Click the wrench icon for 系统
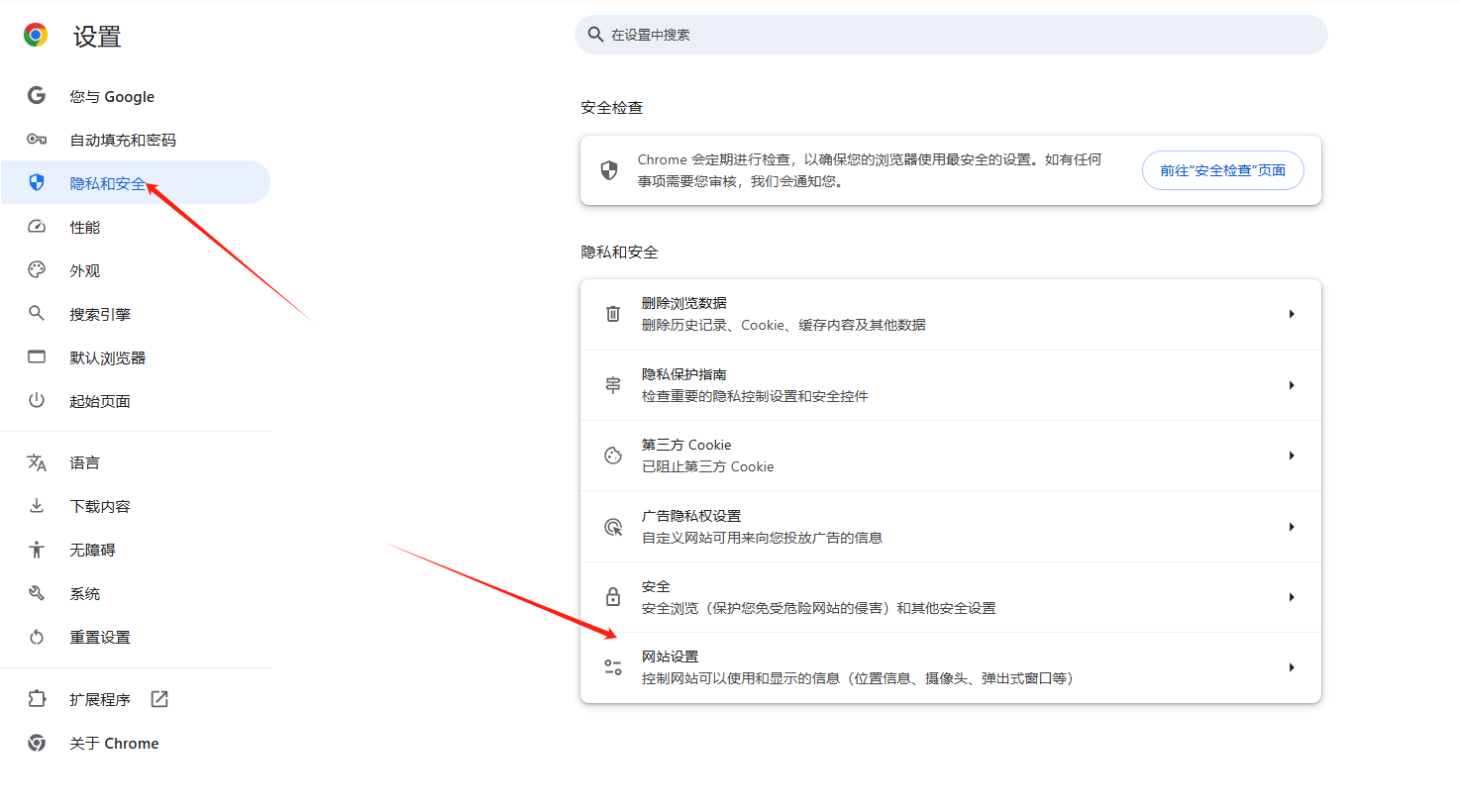This screenshot has width=1459, height=812. point(37,593)
